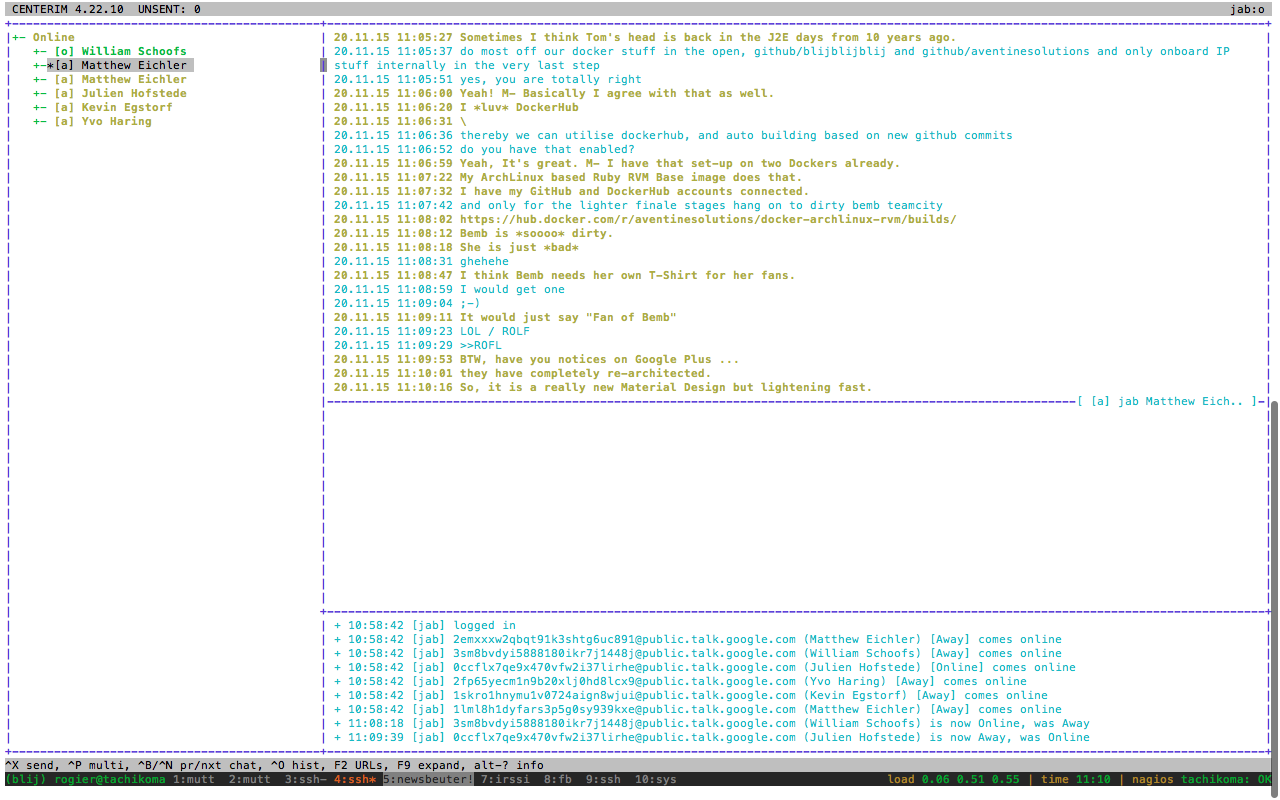
Task: Click log line for 1lml8h1dyfars3p5g0sy939kxe coming online
Action: click(x=698, y=709)
